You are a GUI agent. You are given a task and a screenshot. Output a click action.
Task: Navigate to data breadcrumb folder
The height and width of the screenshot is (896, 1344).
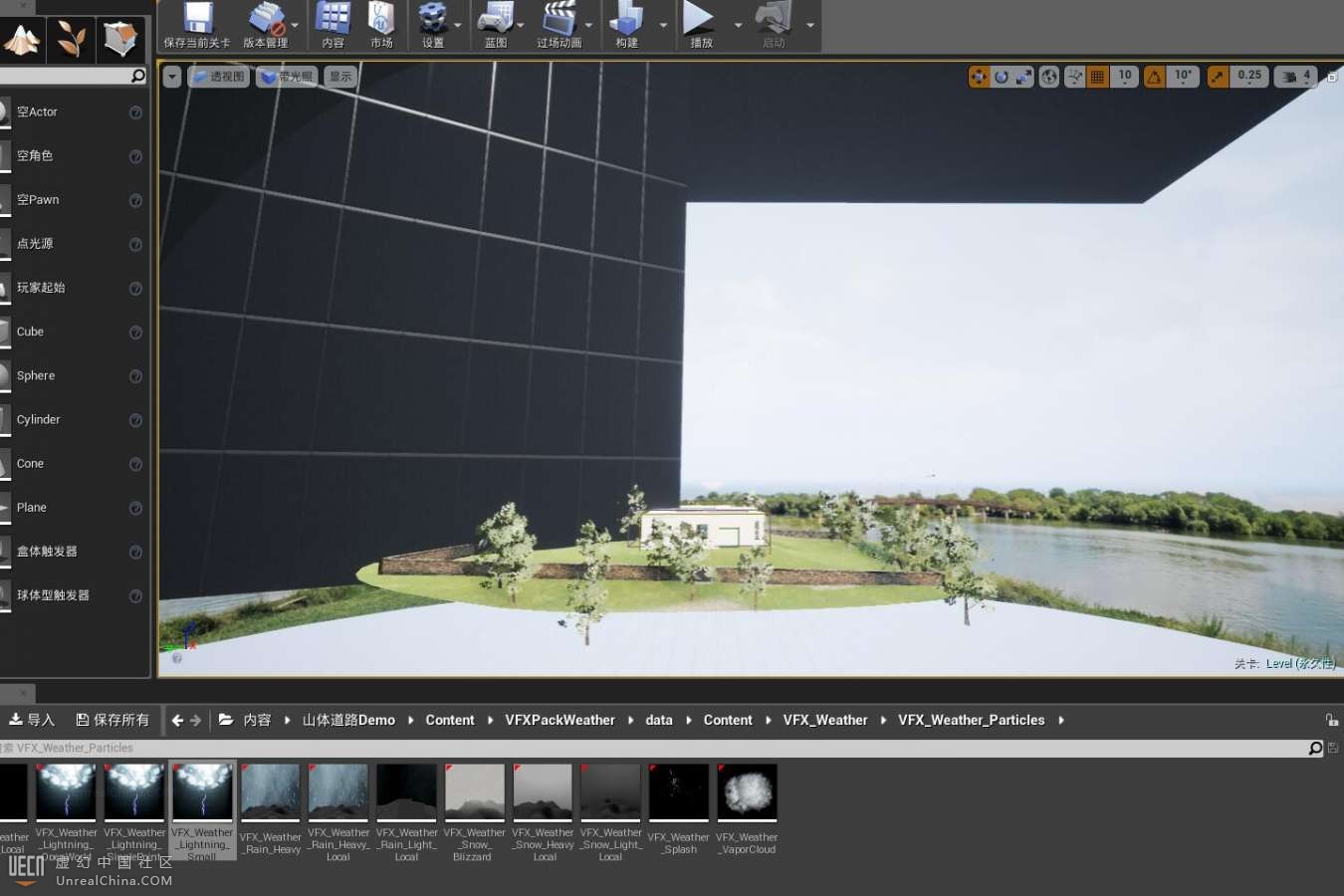(x=659, y=720)
